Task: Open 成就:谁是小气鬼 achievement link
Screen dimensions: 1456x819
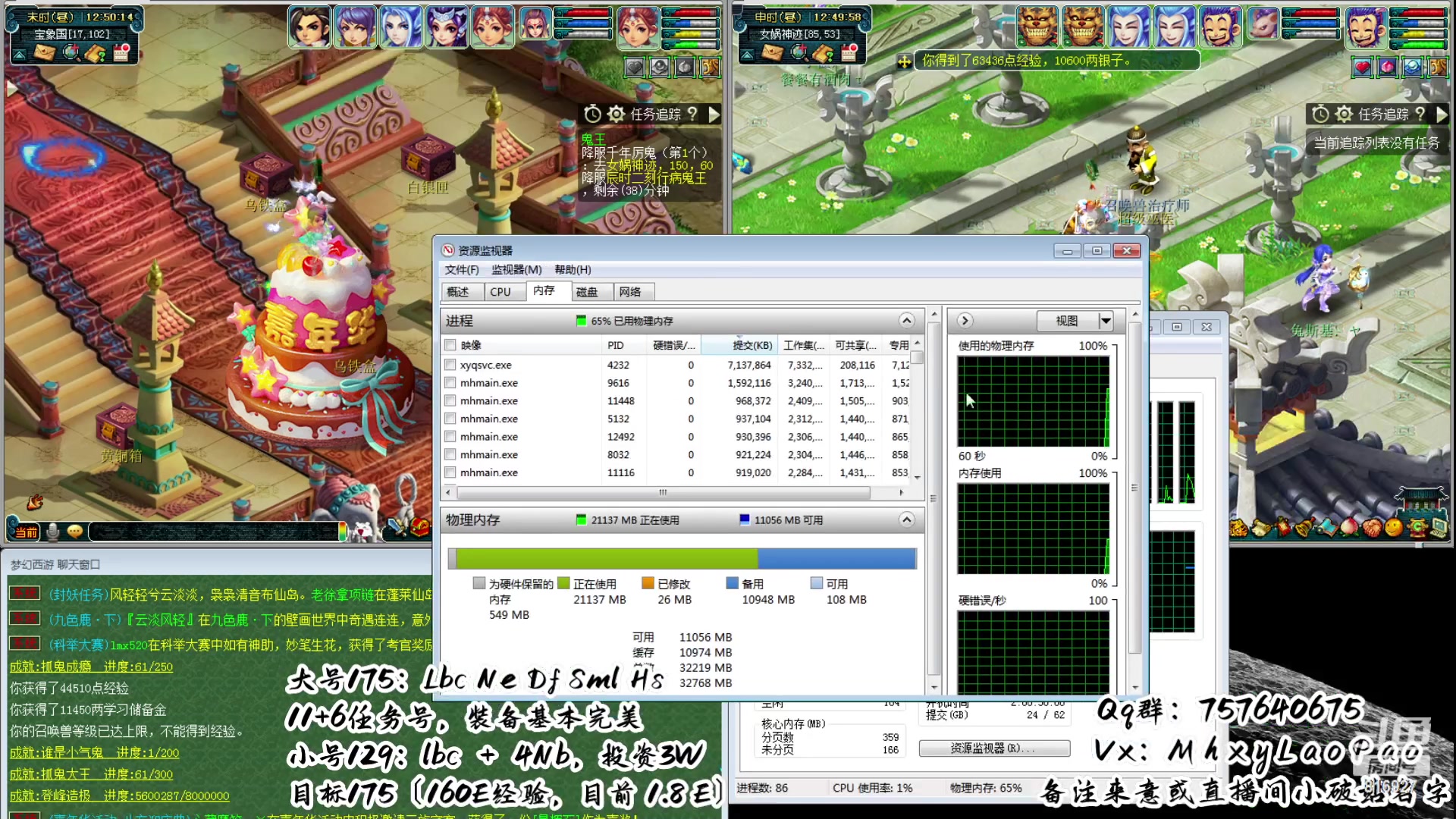Action: (94, 753)
